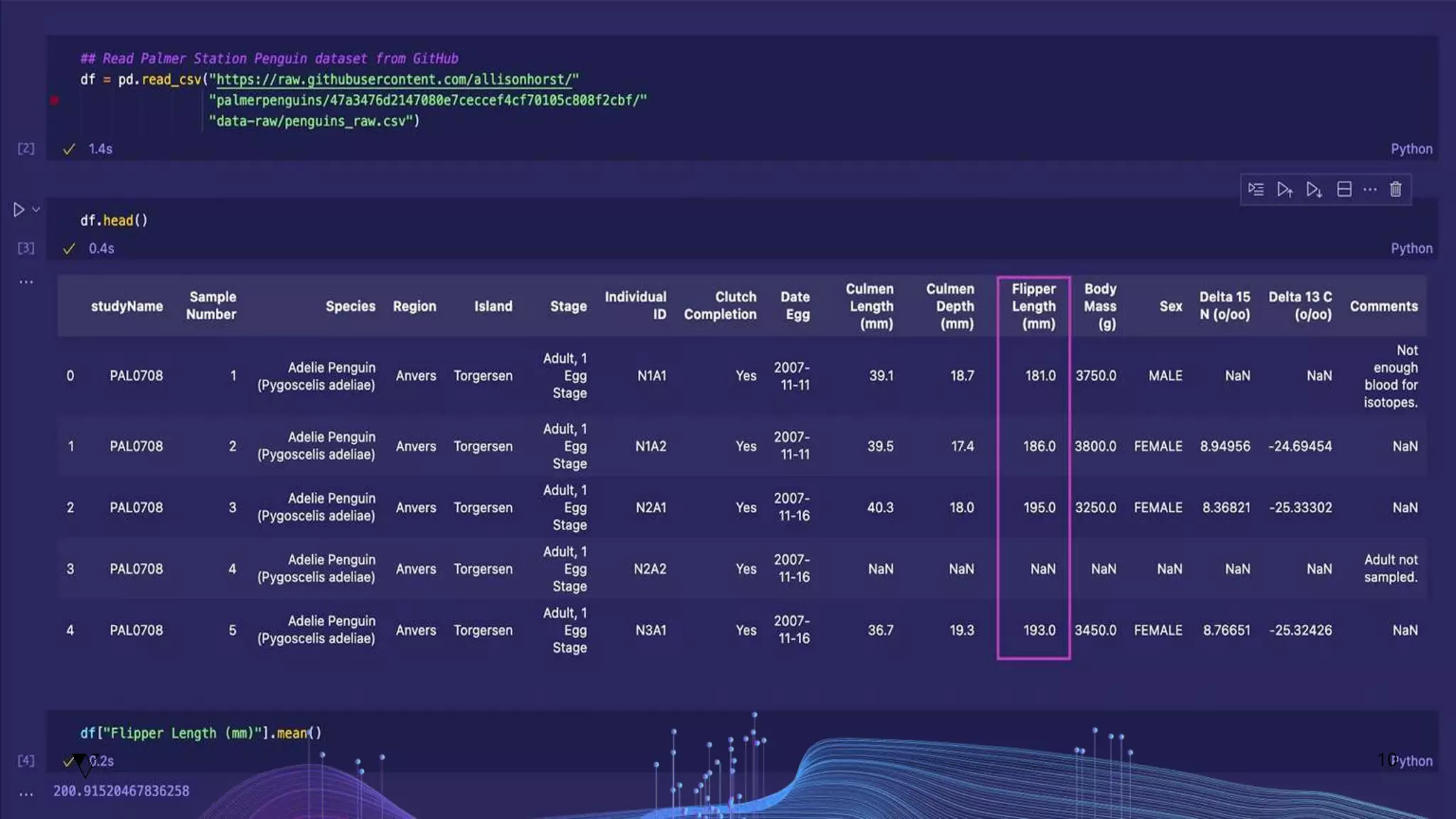Click Python language label of first cell

click(x=1410, y=149)
